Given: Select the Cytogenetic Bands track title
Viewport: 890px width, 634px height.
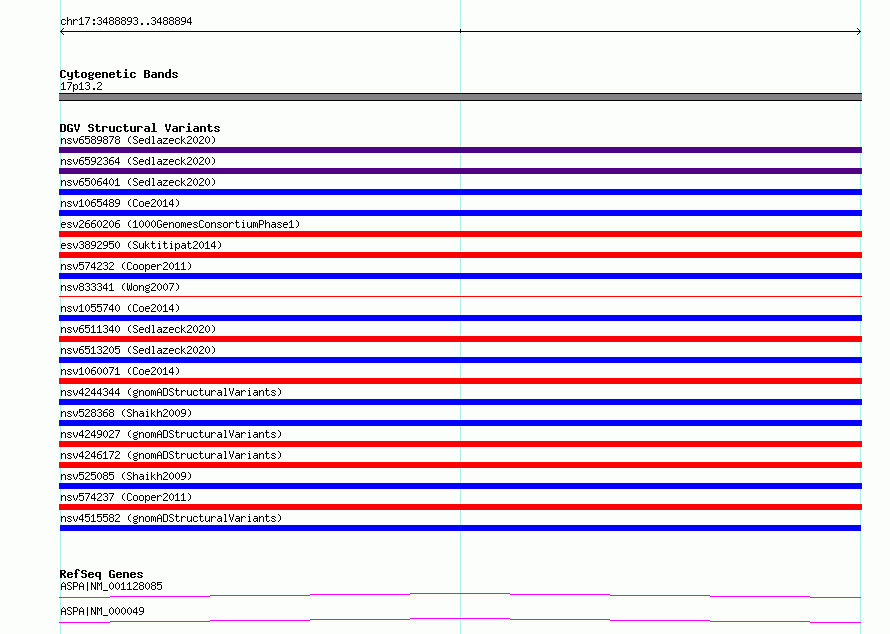Looking at the screenshot, I should coord(119,74).
